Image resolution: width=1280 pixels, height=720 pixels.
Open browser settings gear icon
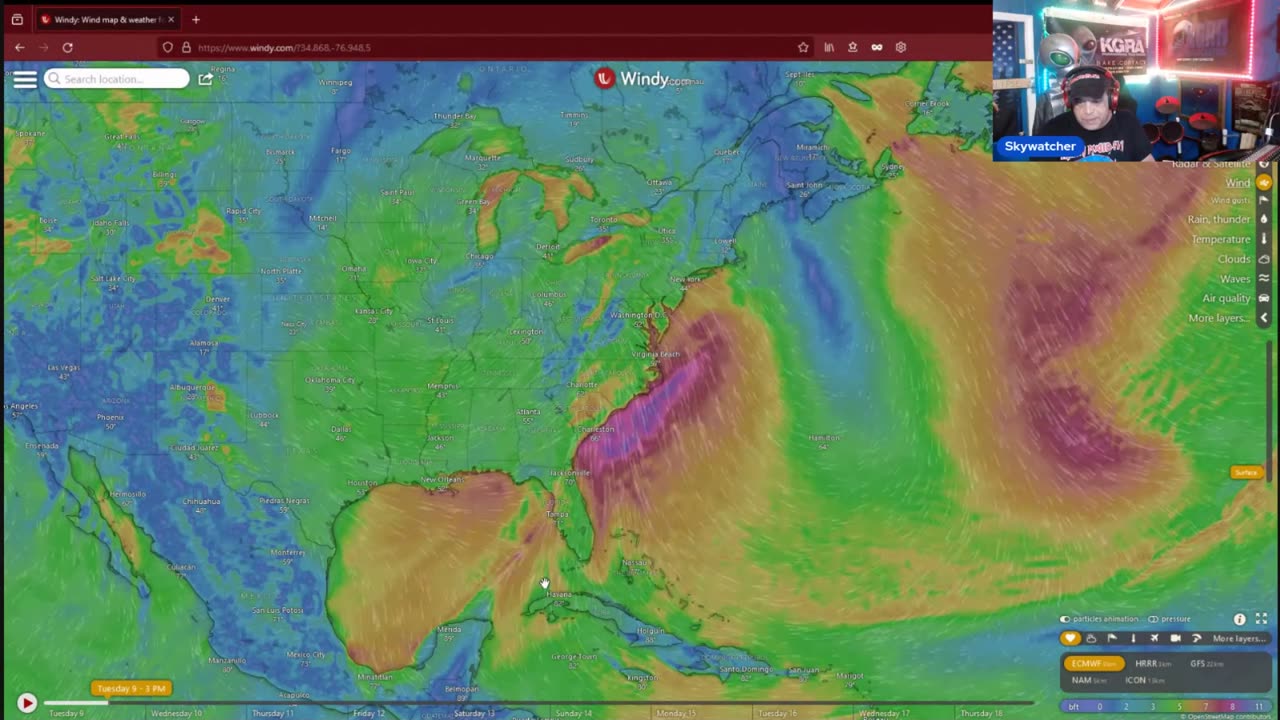point(901,47)
